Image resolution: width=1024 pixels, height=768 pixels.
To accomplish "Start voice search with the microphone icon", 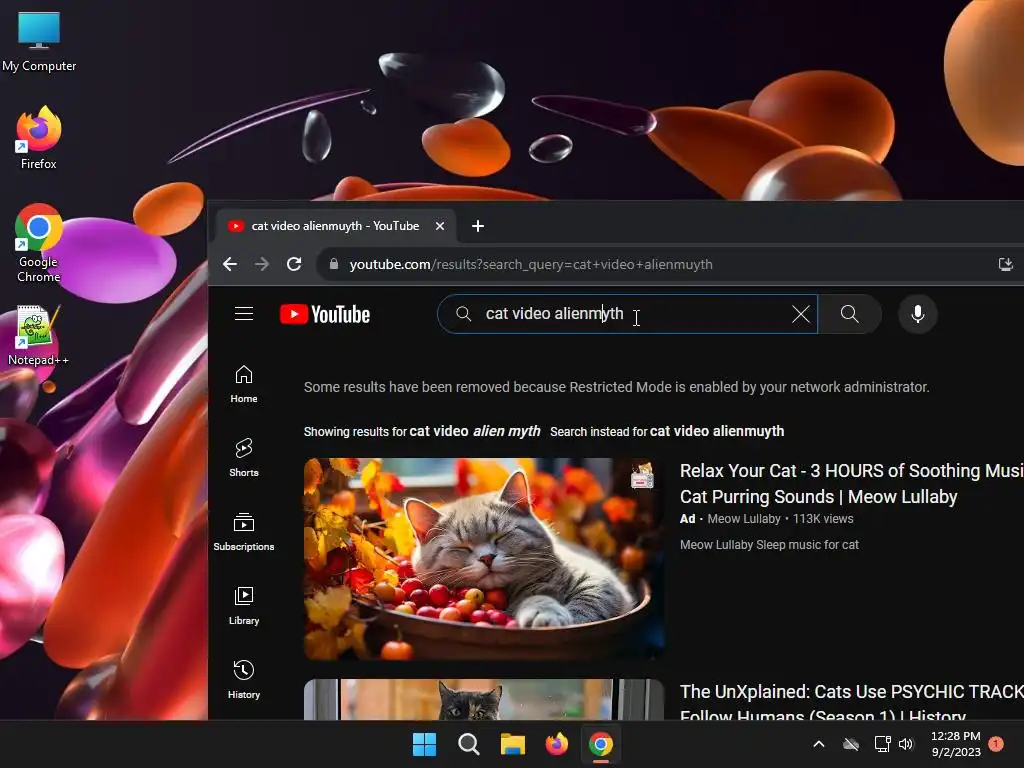I will (918, 314).
